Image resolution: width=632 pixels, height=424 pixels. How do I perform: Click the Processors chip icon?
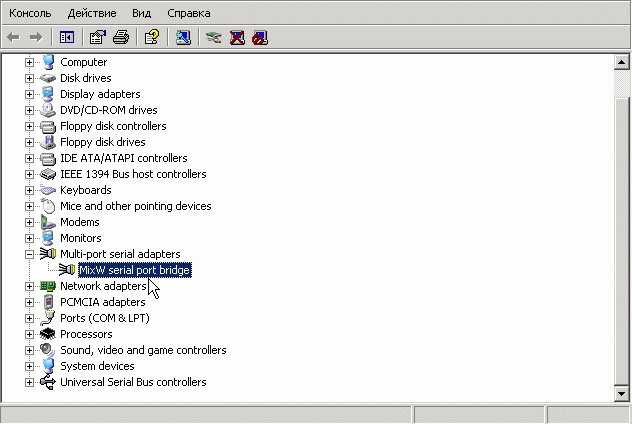coord(48,334)
